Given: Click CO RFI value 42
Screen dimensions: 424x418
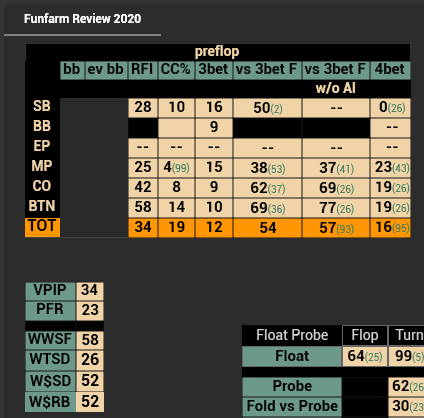Looking at the screenshot, I should pos(143,188).
